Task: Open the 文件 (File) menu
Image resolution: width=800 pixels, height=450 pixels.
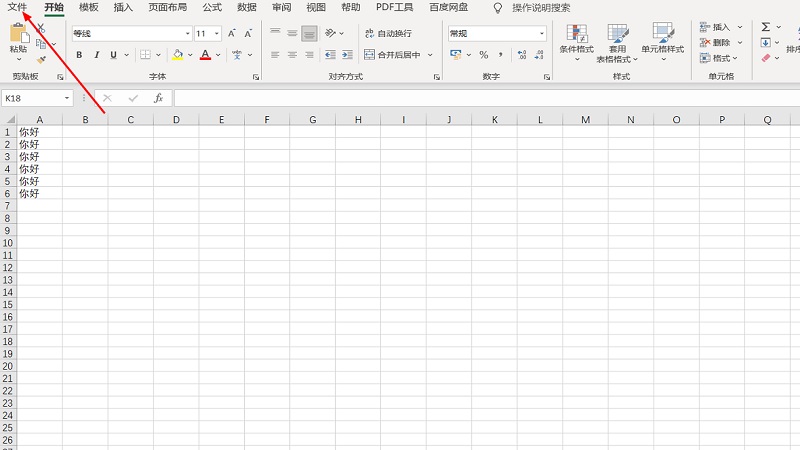Action: point(17,7)
